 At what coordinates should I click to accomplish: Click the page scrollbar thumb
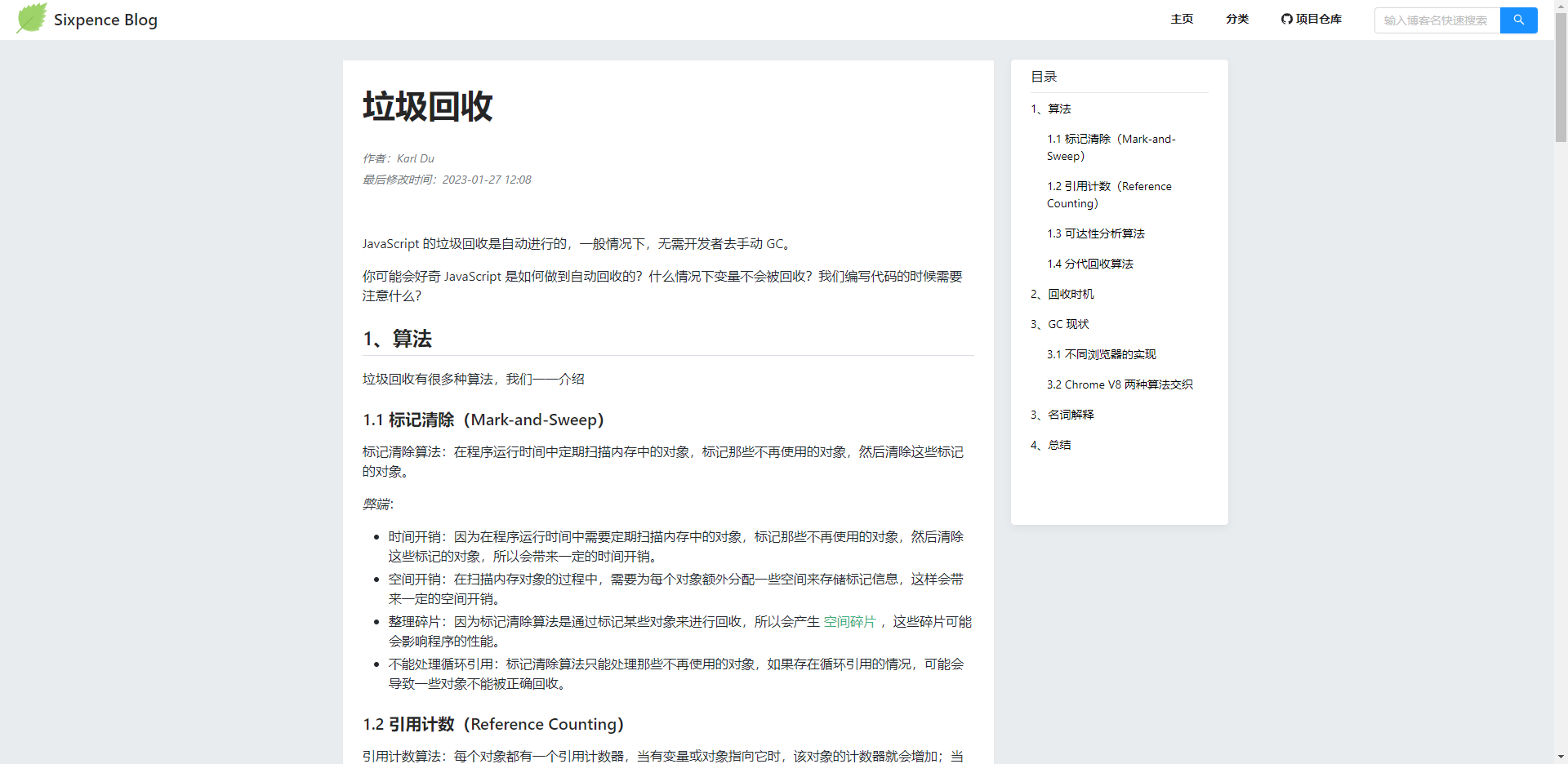point(1561,78)
